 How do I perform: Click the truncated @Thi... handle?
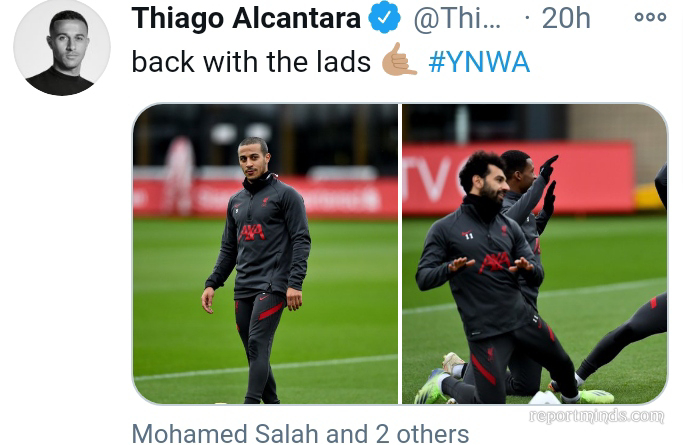pos(457,18)
